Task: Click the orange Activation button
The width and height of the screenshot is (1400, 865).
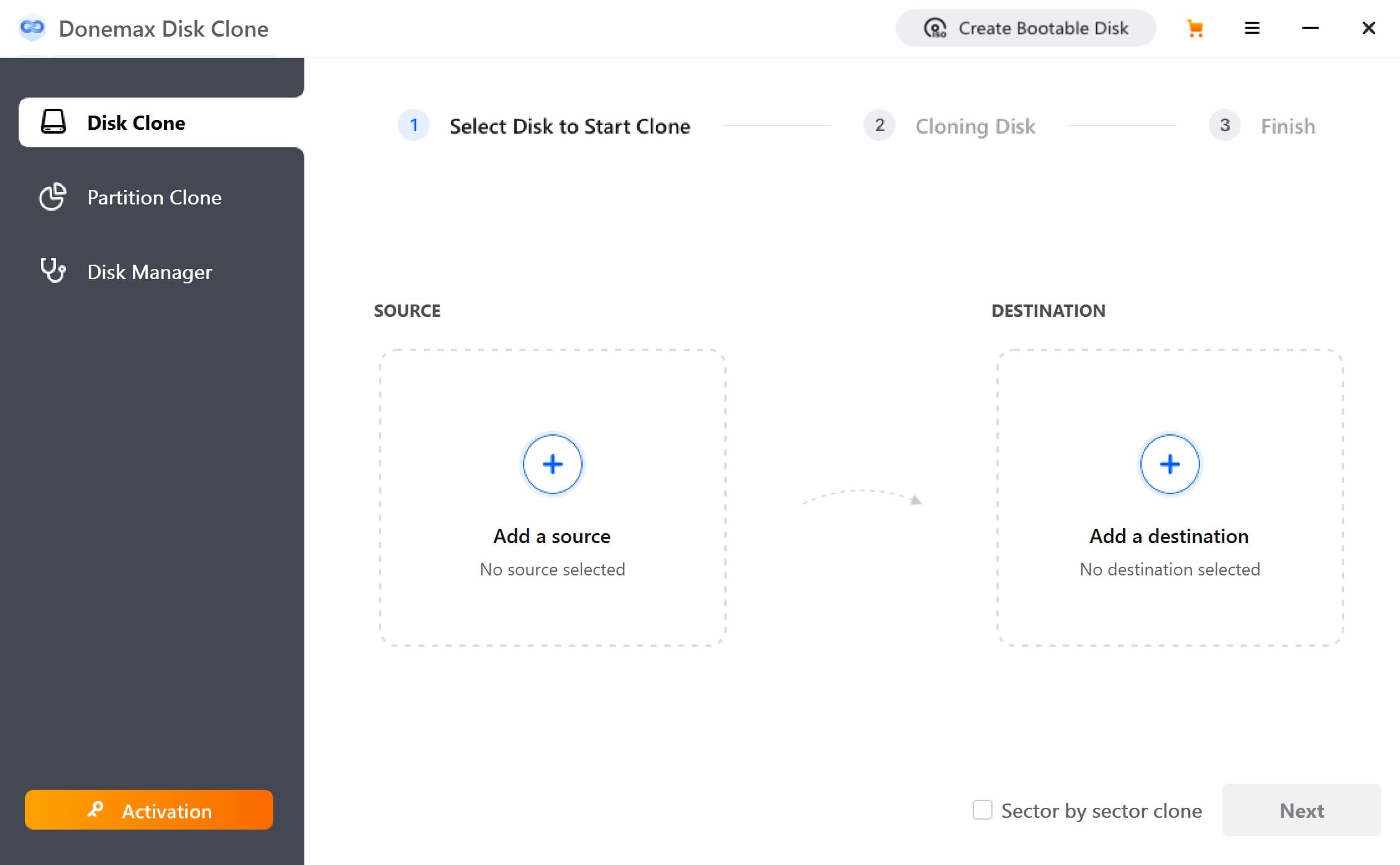Action: (x=149, y=810)
